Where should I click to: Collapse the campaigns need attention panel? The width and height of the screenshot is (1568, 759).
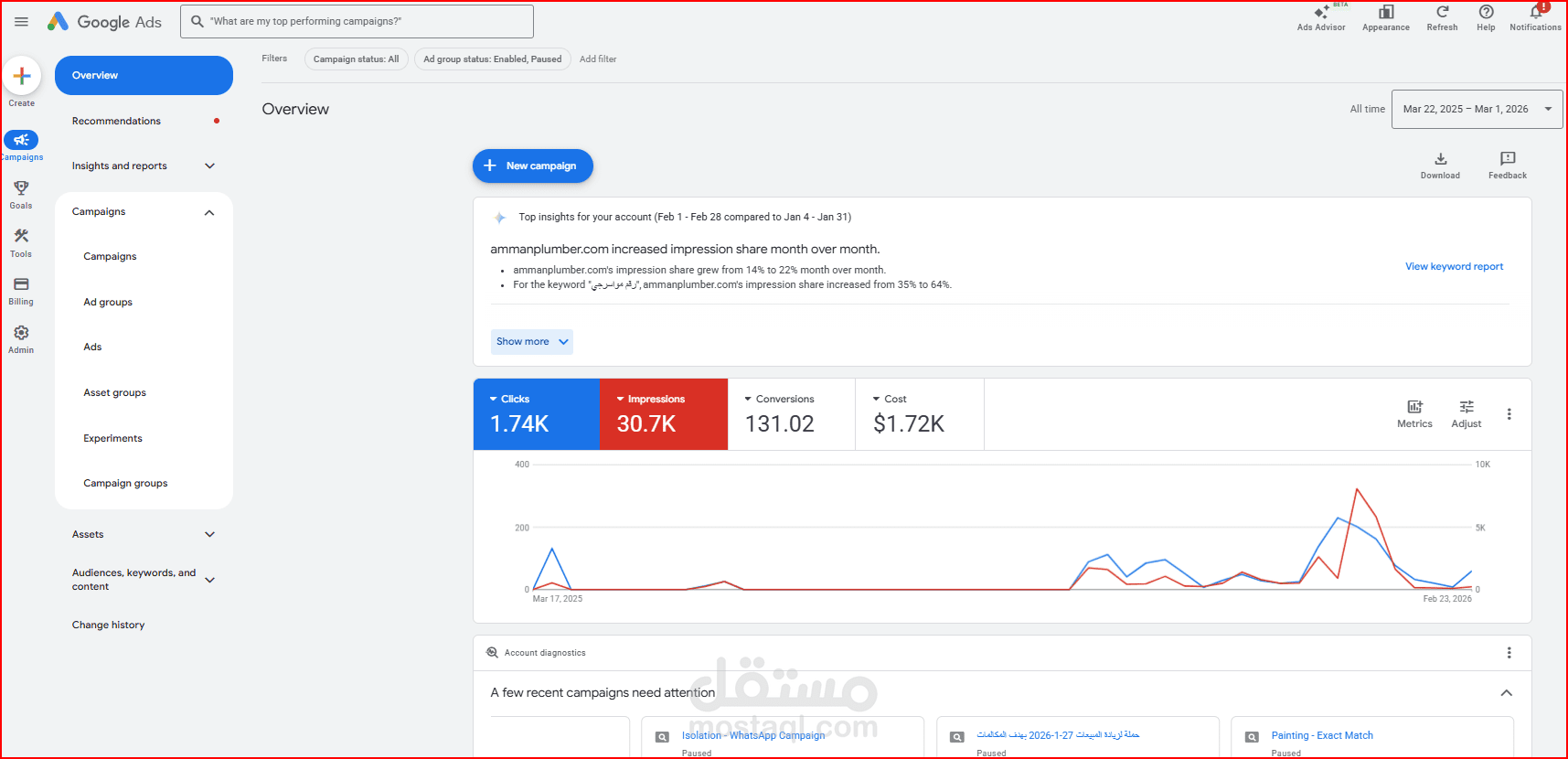(x=1506, y=693)
